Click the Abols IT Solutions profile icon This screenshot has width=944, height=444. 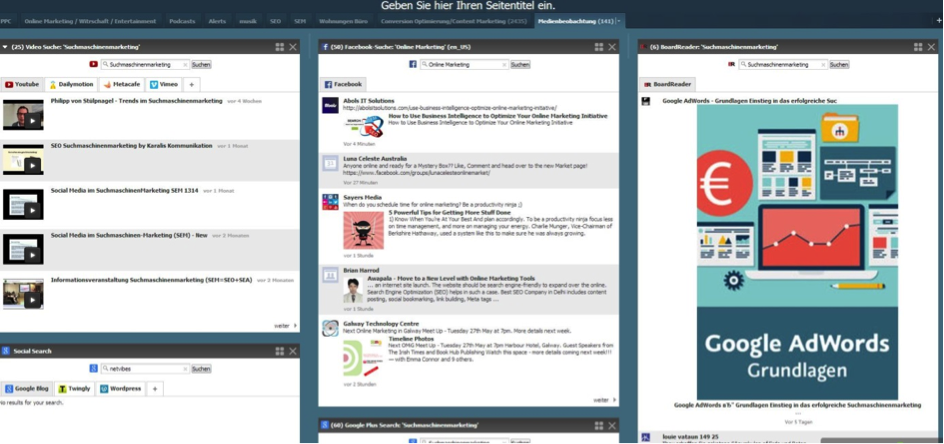(330, 105)
